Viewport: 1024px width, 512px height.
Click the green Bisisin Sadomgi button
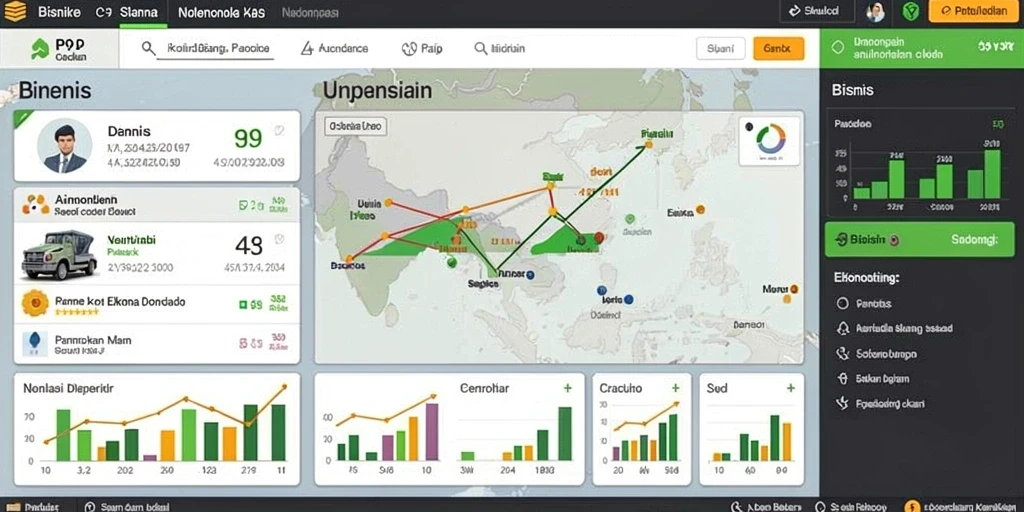point(920,239)
